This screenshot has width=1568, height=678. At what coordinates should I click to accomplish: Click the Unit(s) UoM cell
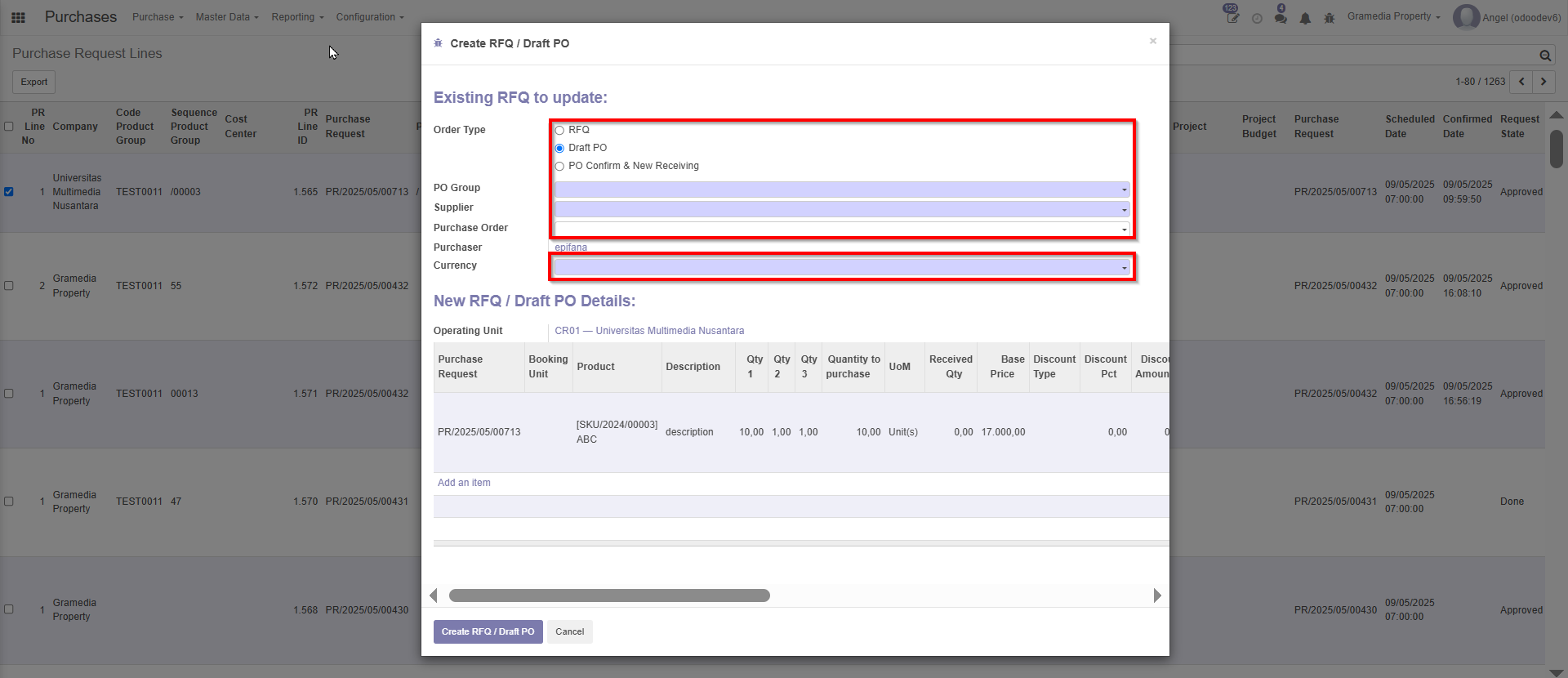[x=903, y=432]
